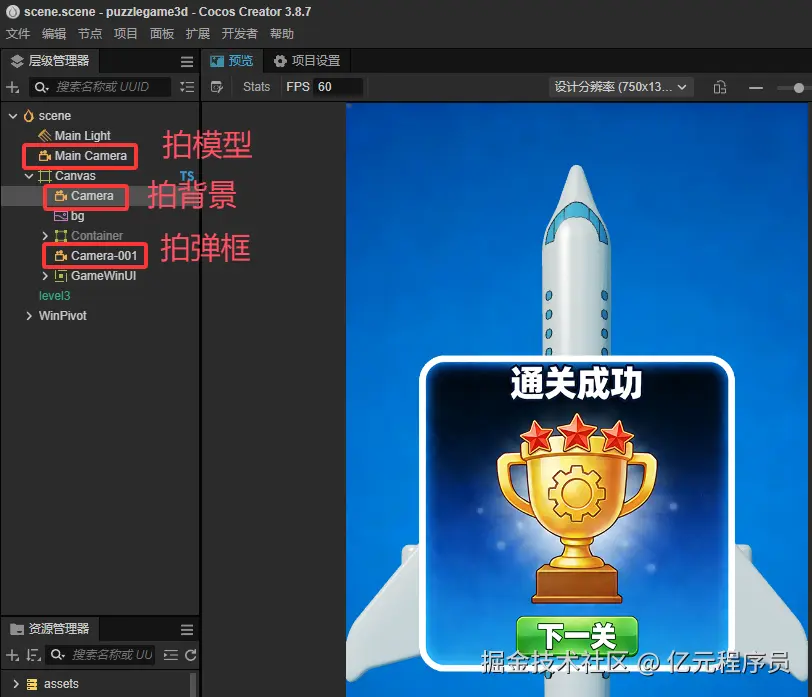Screen dimensions: 812x697
Task: Open the 编辑 menu
Action: [54, 34]
